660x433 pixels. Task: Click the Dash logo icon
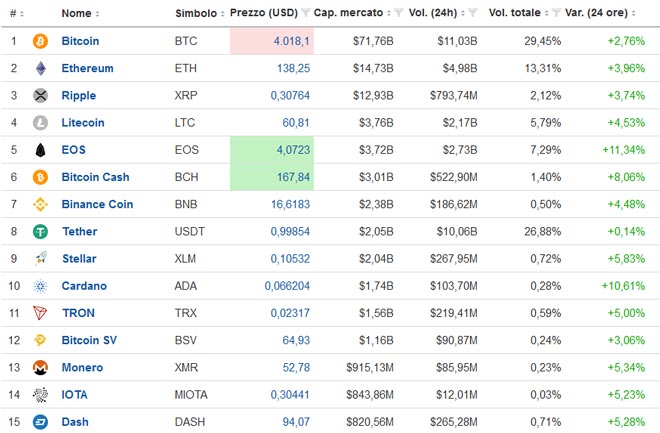(41, 421)
